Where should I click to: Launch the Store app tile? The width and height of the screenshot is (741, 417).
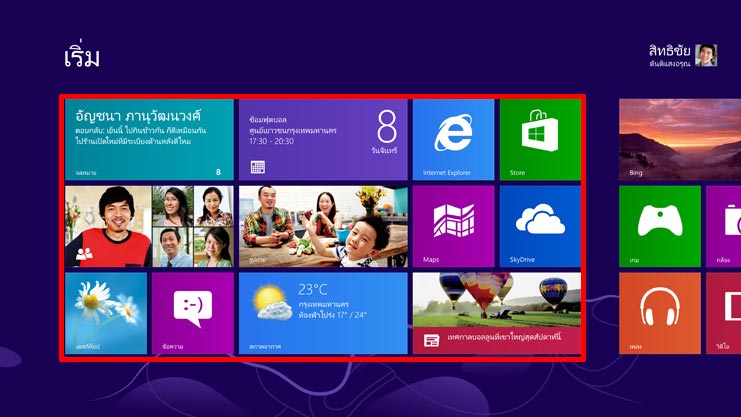click(539, 139)
